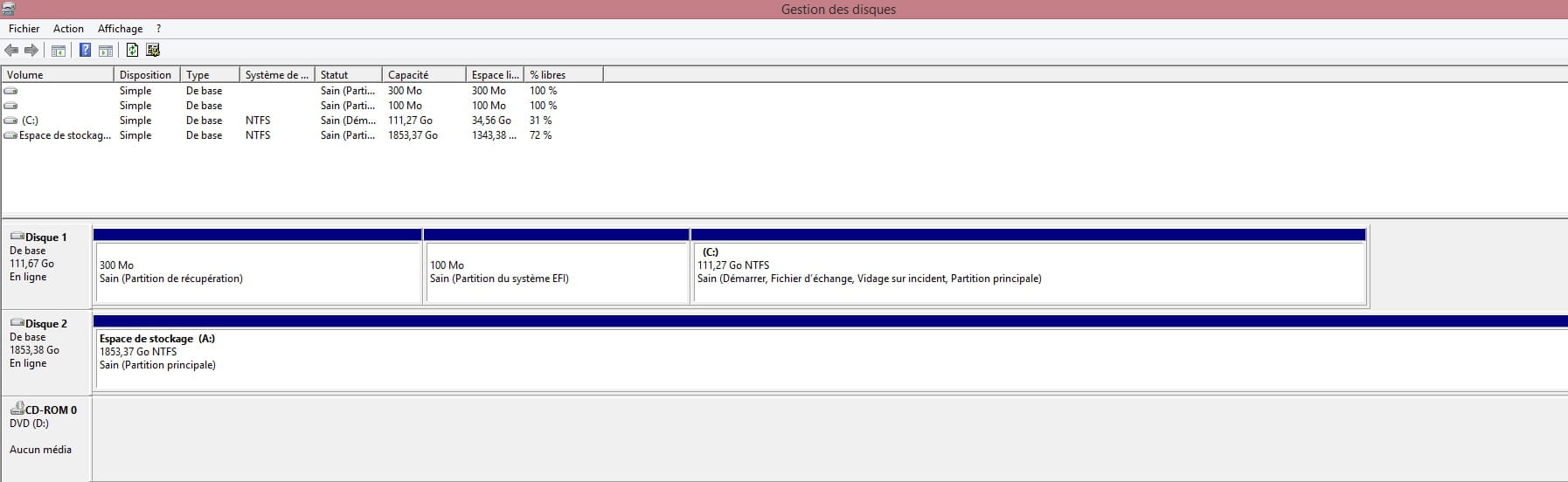This screenshot has width=1568, height=482.
Task: Select the 300 Mo volume drive icon
Action: (10, 91)
